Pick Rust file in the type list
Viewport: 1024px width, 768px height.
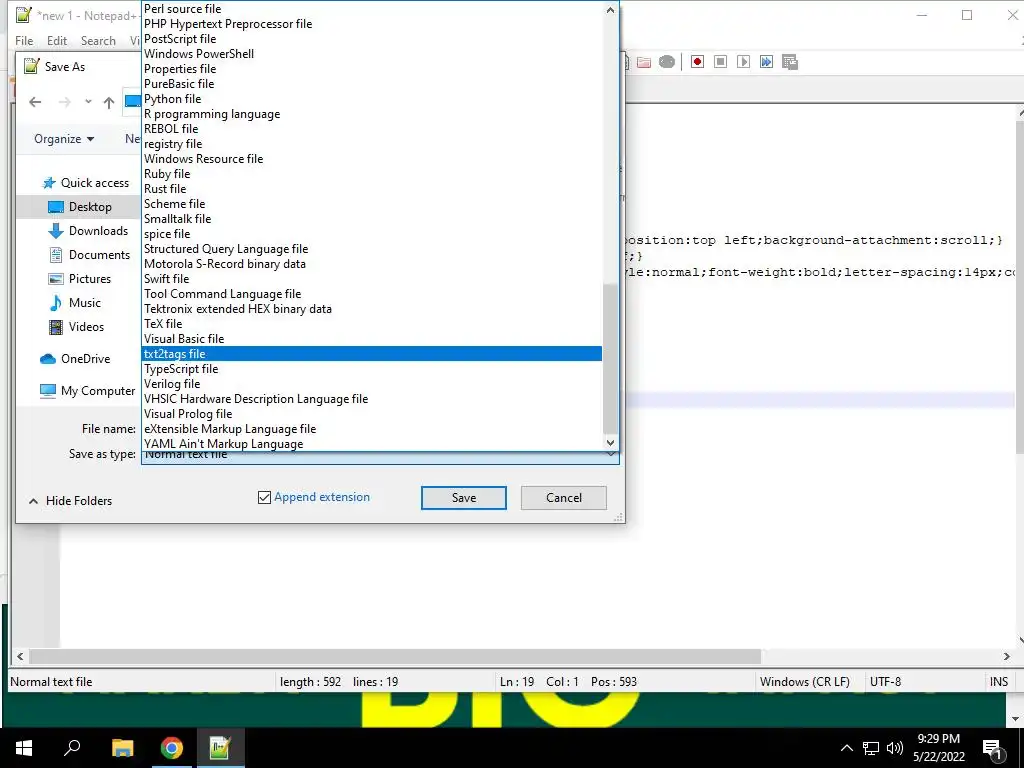(372, 189)
